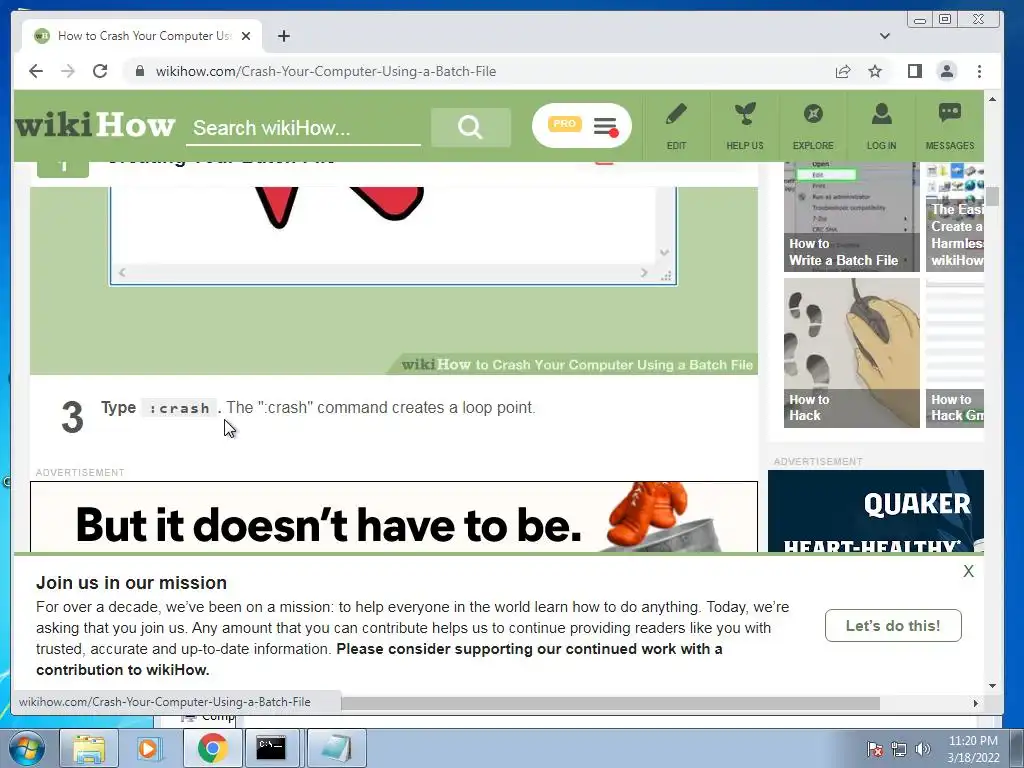The image size is (1024, 768).
Task: Open the Windows Start menu
Action: 27,748
